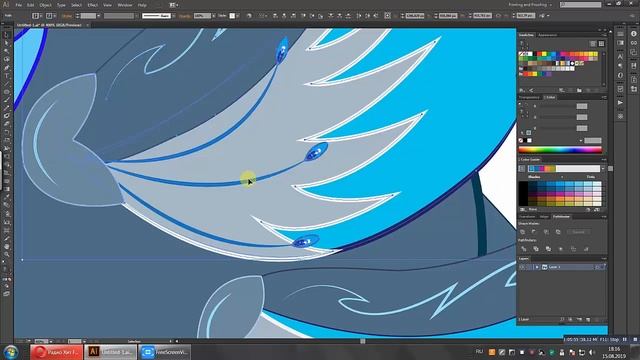This screenshot has height=360, width=640.
Task: Select the Zoom tool
Action: (6, 254)
